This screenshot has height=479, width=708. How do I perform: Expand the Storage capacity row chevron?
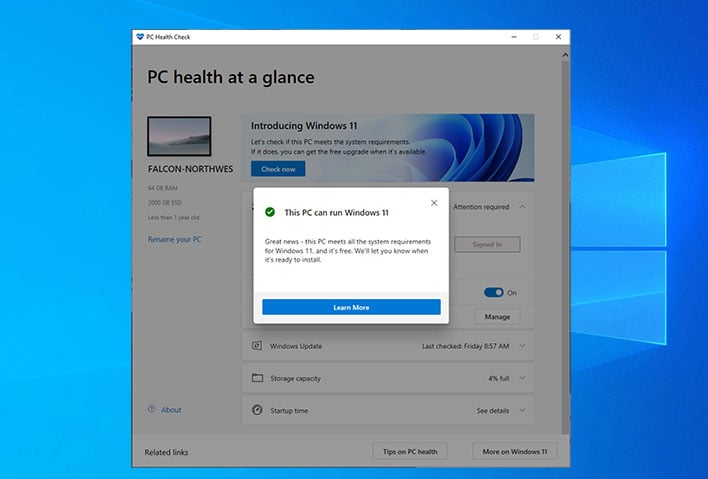click(522, 378)
